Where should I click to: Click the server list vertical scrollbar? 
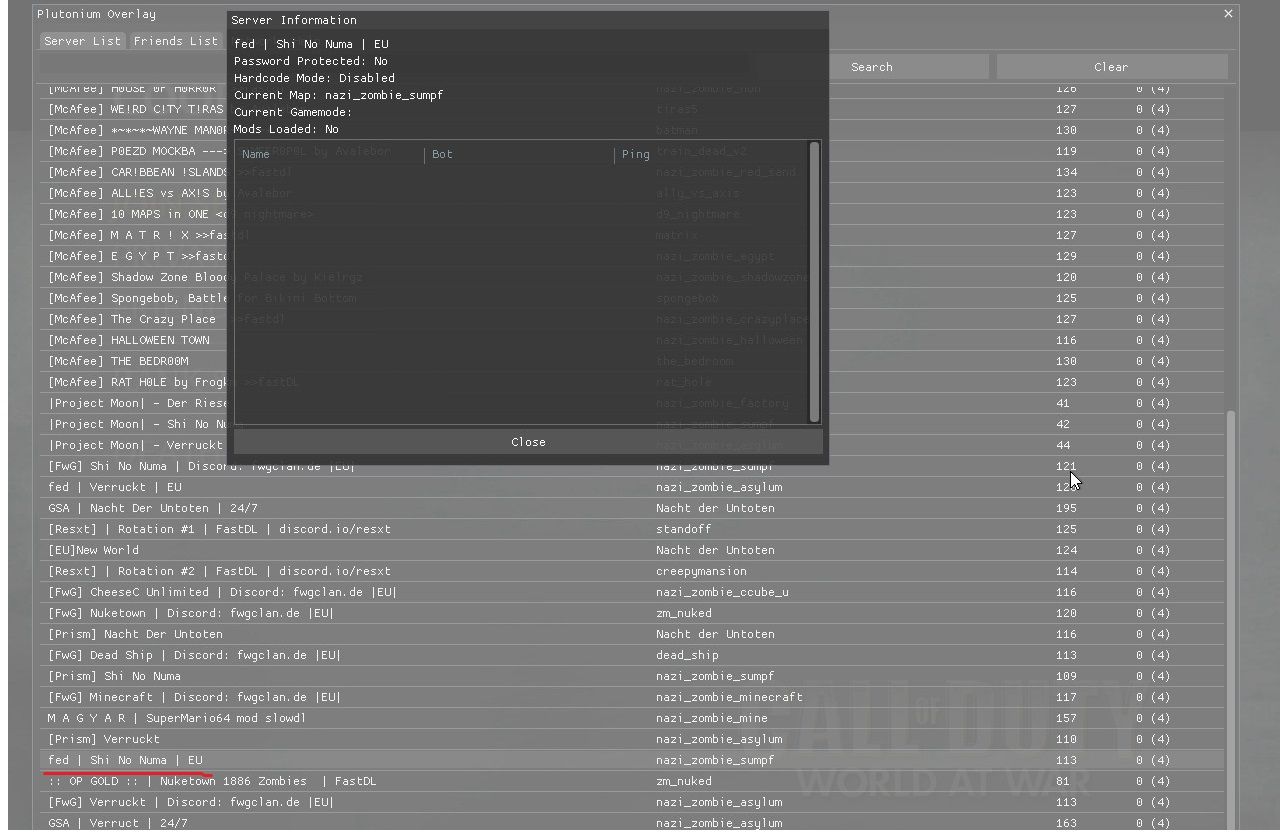1231,620
